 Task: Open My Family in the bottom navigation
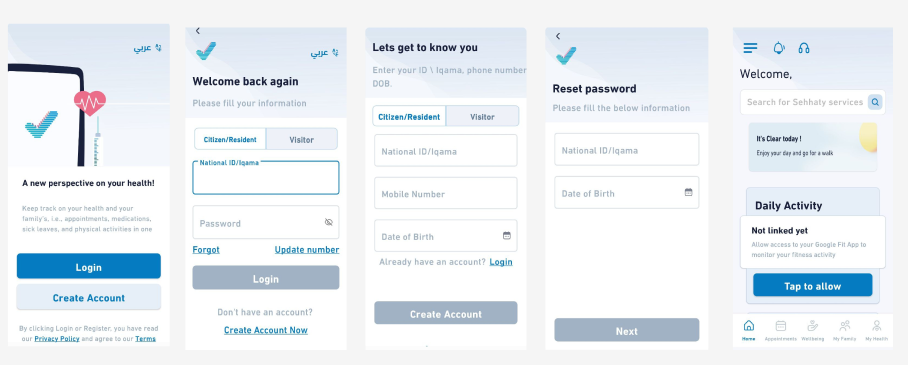coord(845,330)
